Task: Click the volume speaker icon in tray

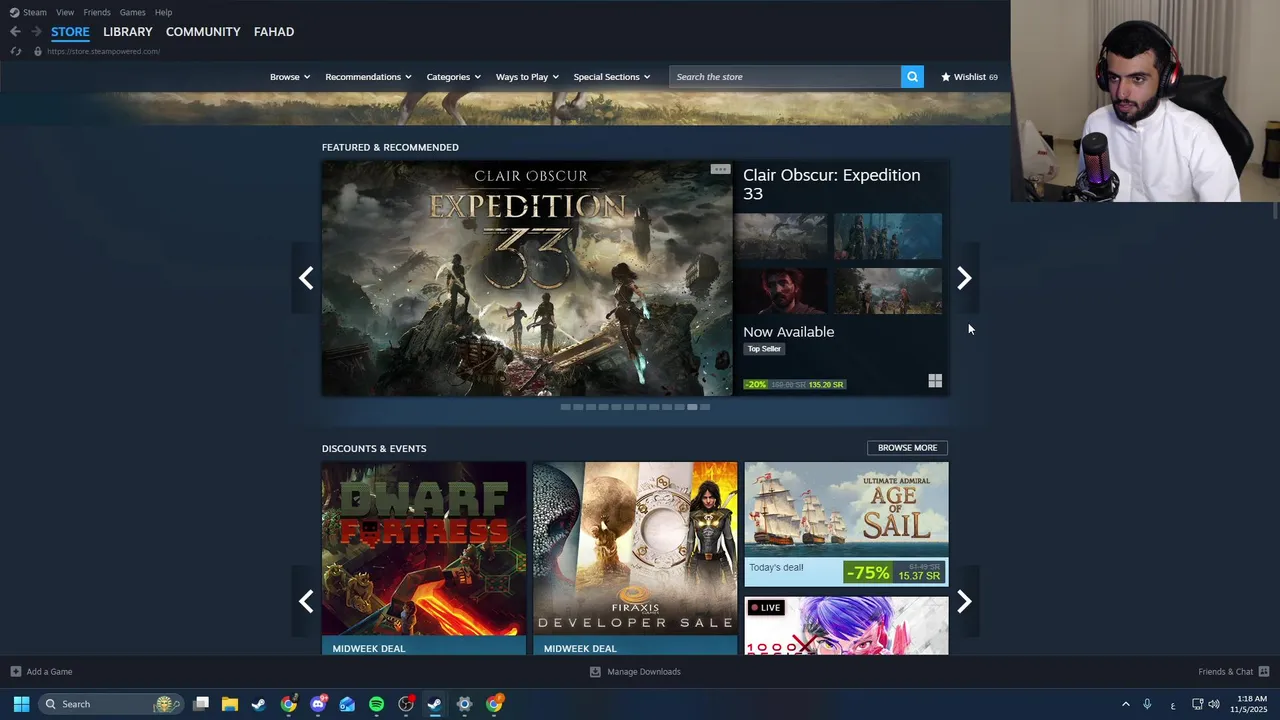Action: point(1214,704)
